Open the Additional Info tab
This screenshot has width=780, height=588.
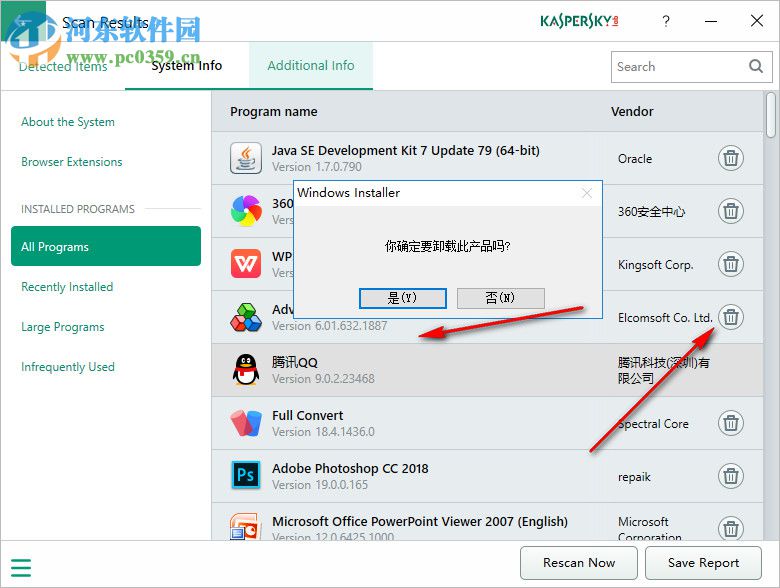(311, 66)
